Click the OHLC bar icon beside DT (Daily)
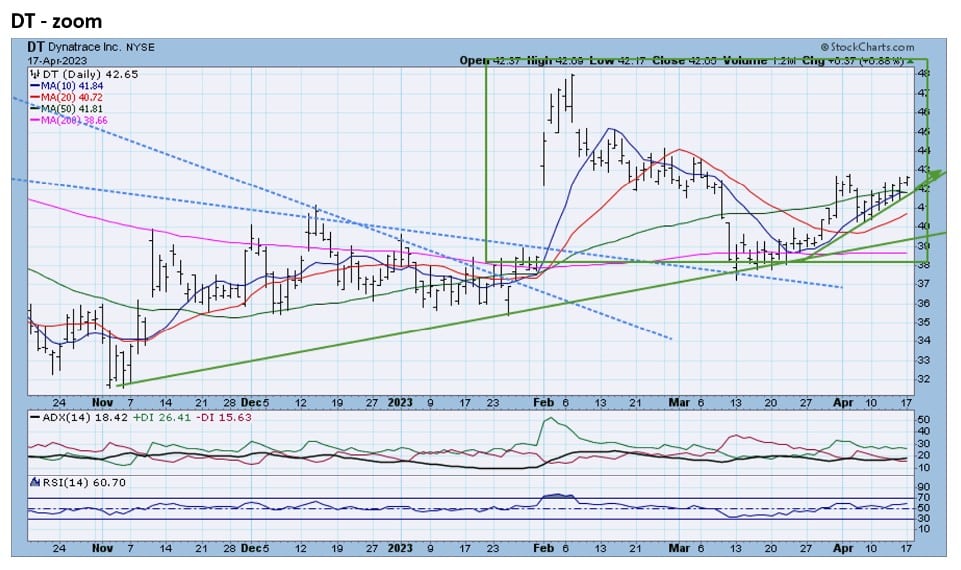 point(34,75)
